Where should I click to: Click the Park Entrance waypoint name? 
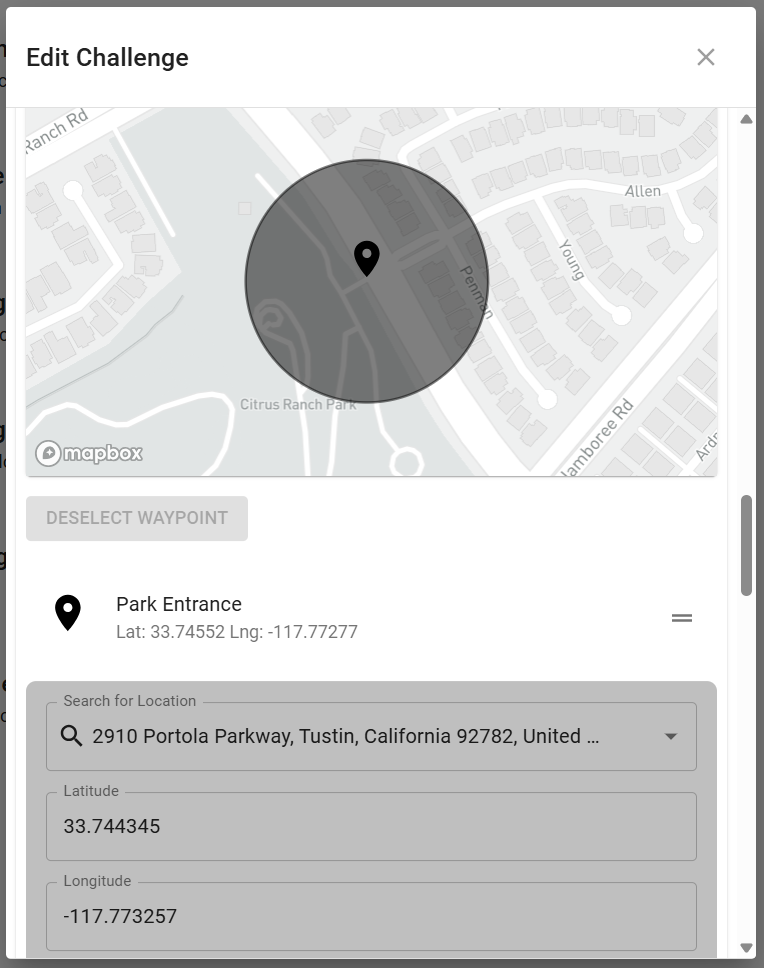click(x=179, y=604)
